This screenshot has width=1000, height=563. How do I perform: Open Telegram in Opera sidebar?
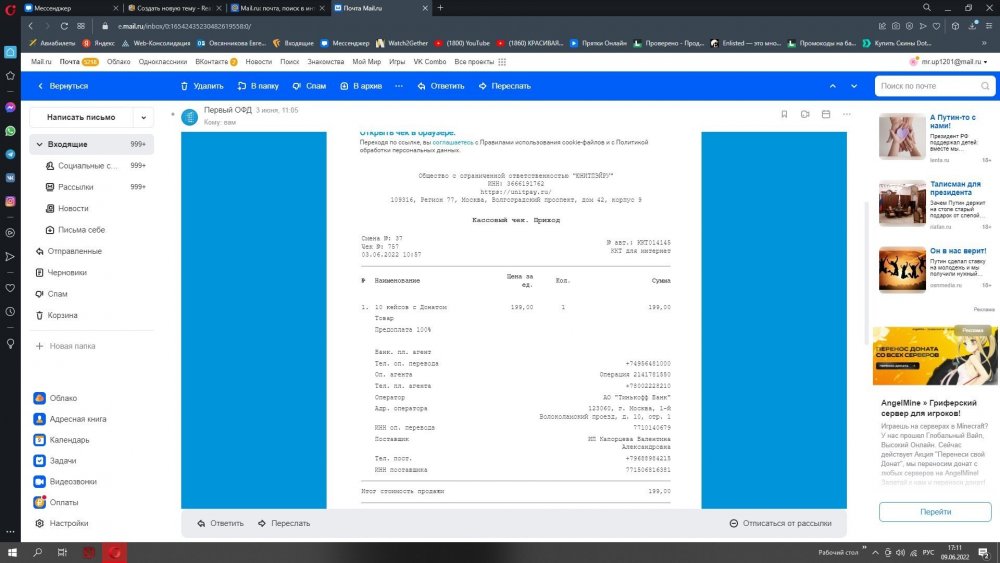click(10, 154)
